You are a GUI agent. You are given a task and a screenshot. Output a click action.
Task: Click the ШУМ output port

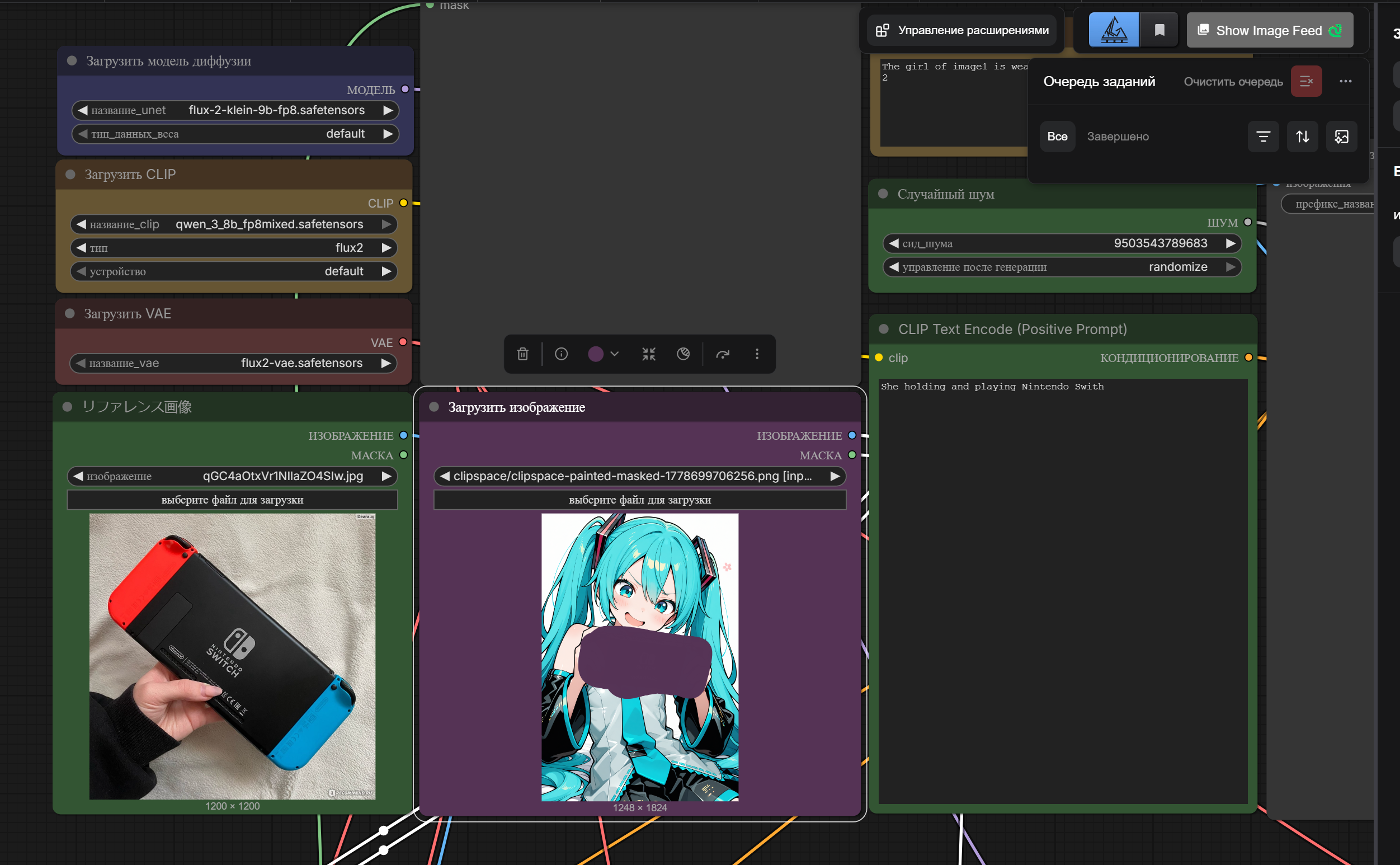(x=1248, y=223)
